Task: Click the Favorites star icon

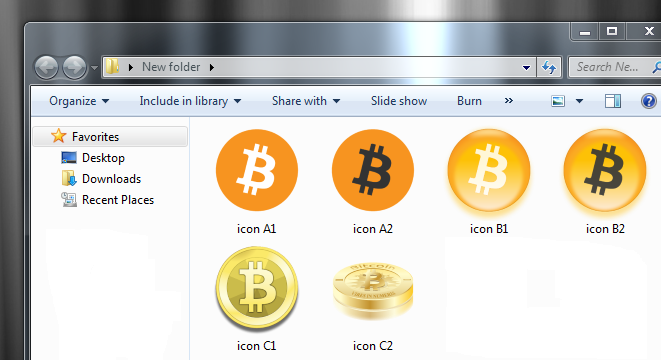Action: tap(58, 136)
